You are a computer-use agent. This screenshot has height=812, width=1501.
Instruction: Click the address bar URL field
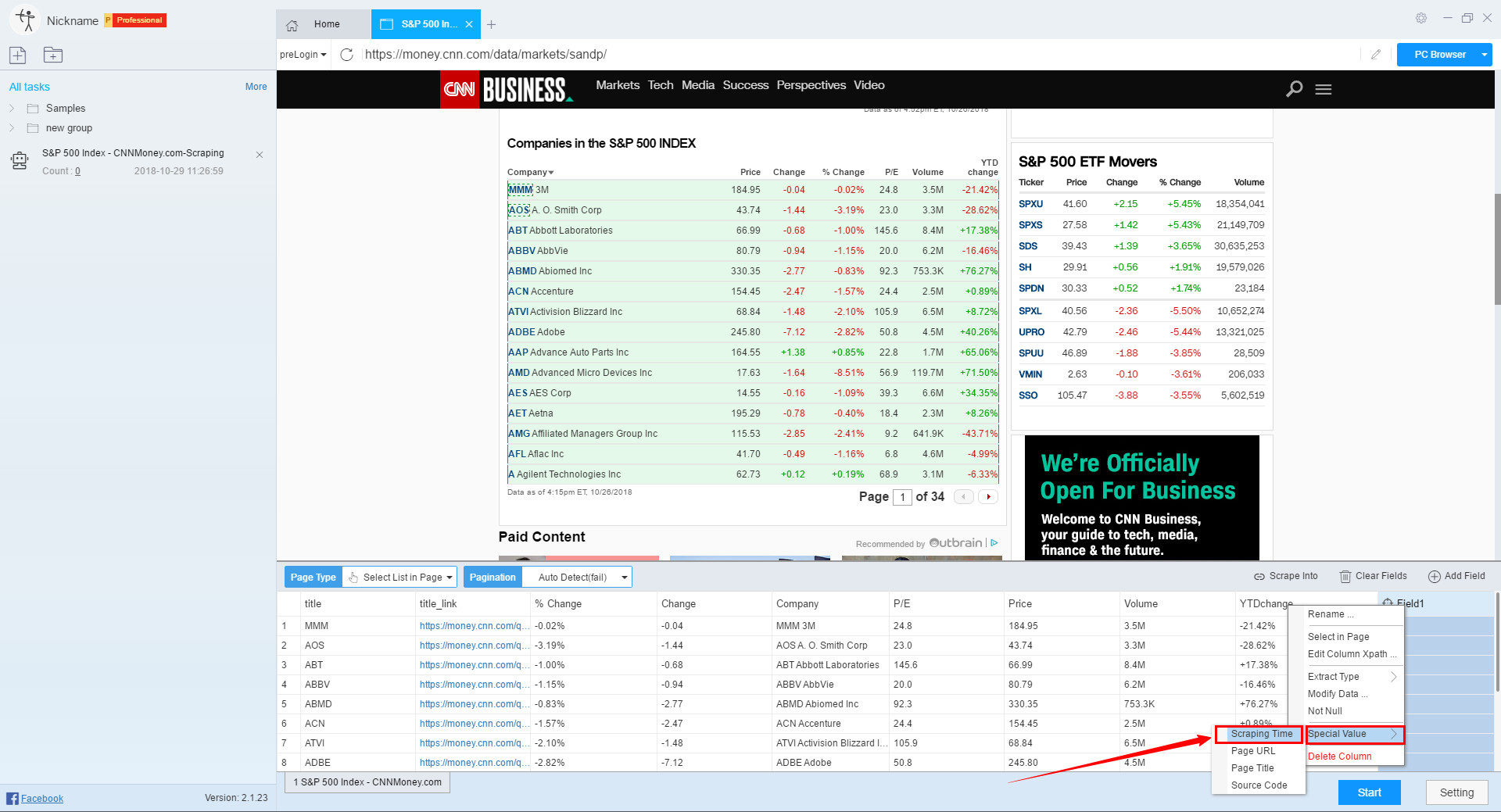pyautogui.click(x=860, y=55)
